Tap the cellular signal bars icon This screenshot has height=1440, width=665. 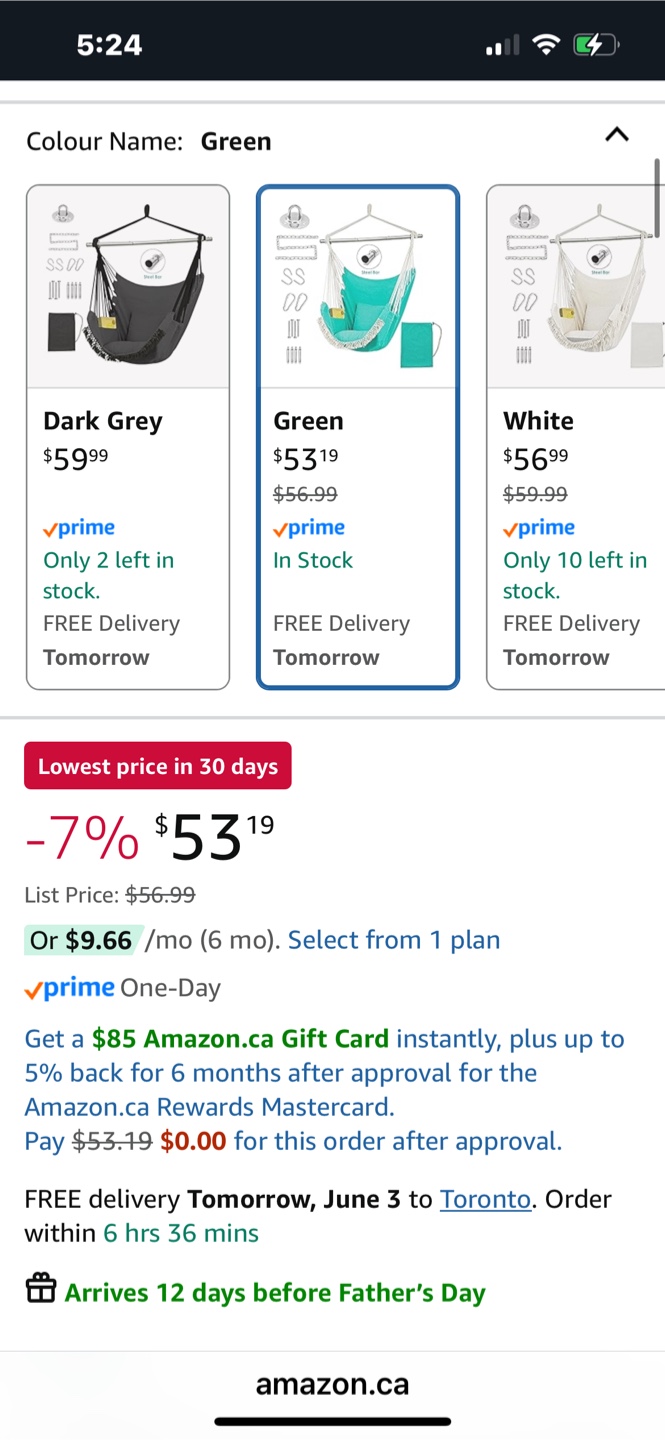(502, 45)
